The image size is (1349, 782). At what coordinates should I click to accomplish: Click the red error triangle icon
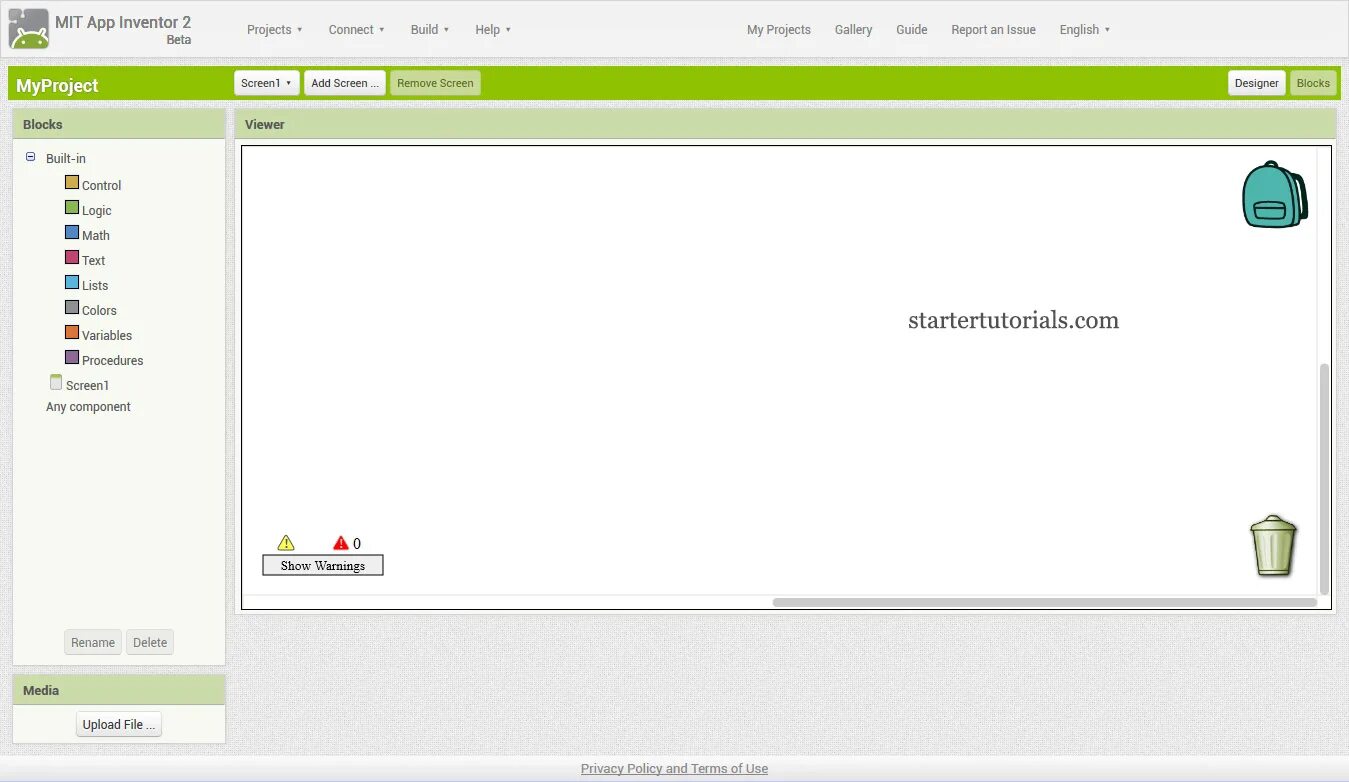click(341, 543)
